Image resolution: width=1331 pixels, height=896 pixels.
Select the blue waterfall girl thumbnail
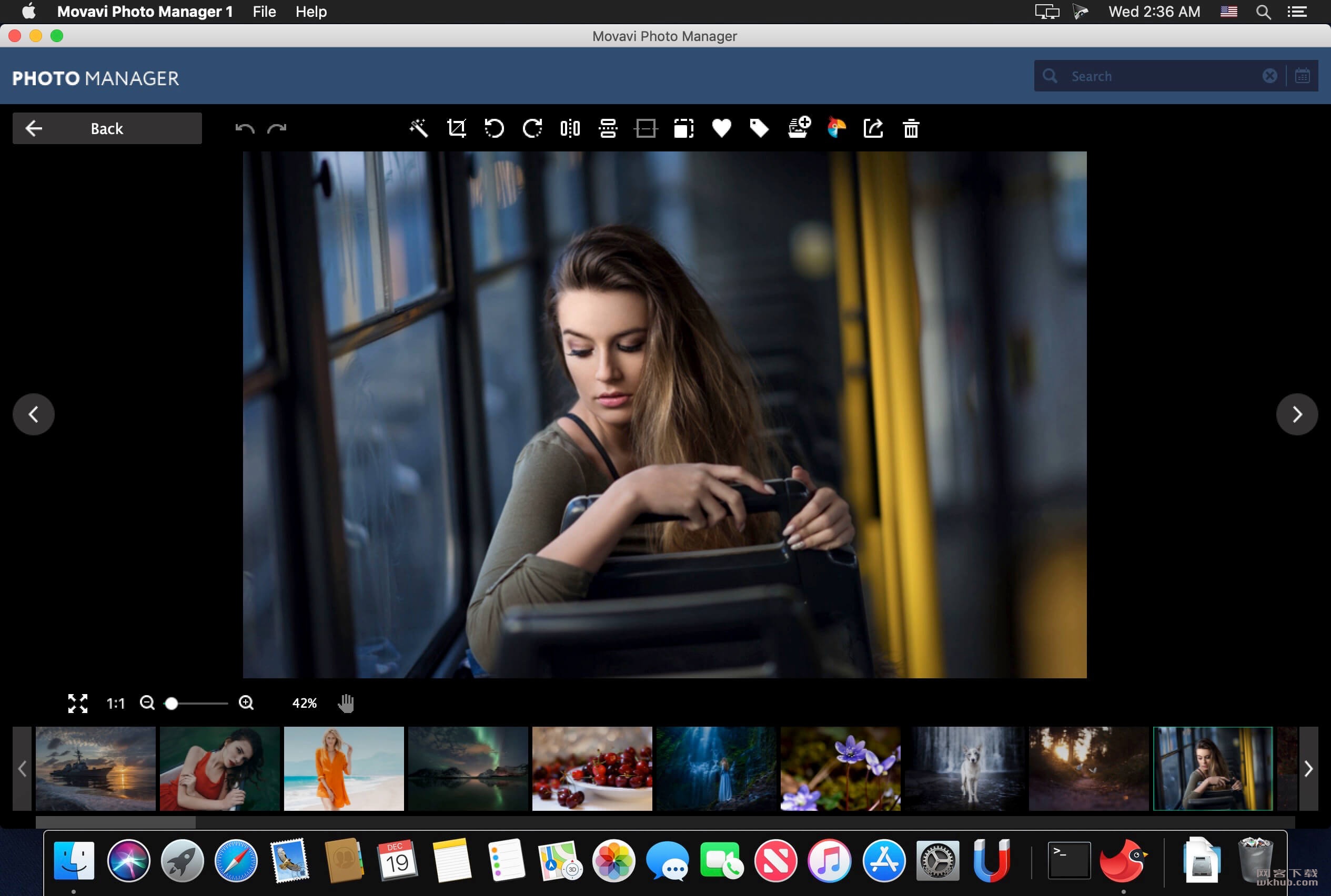click(716, 769)
